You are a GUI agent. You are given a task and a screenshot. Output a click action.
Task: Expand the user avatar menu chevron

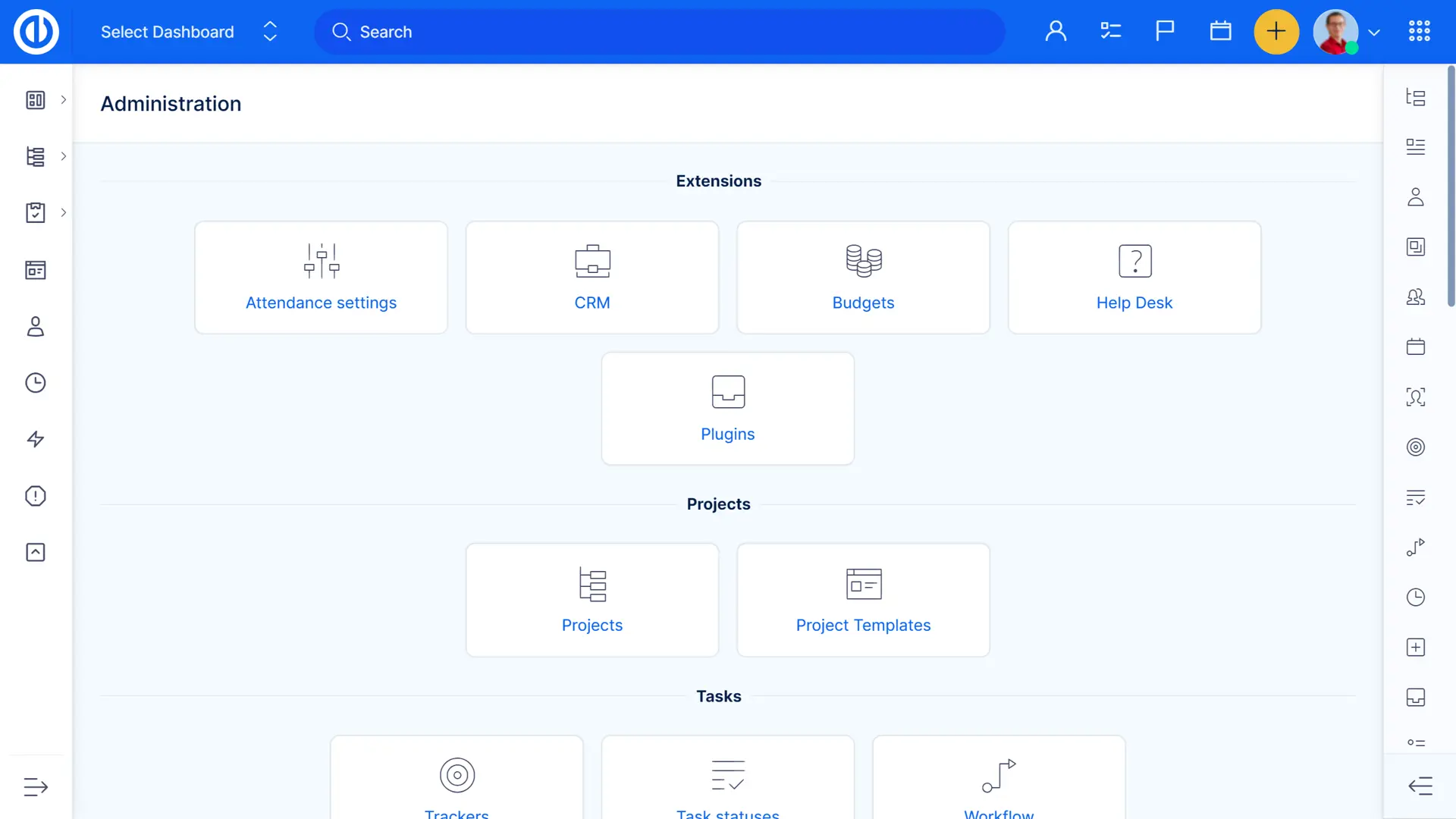(x=1374, y=33)
